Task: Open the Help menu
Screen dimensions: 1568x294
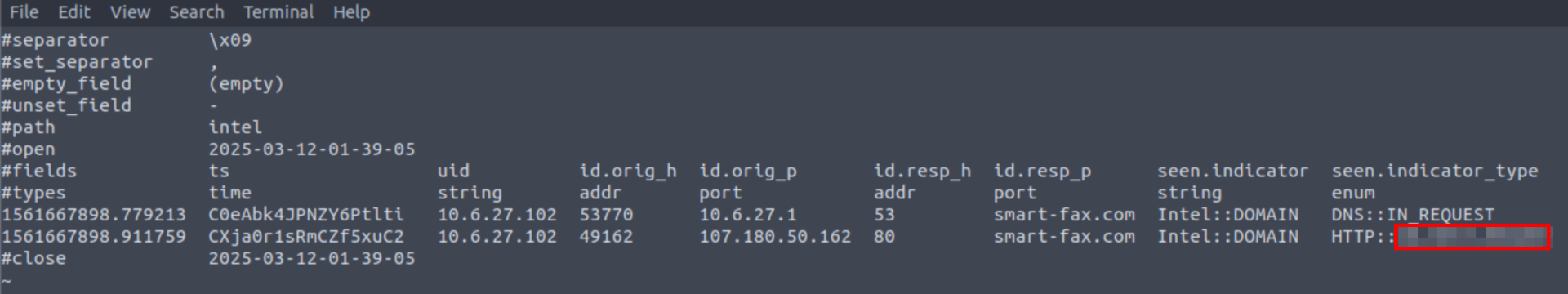Action: coord(351,12)
